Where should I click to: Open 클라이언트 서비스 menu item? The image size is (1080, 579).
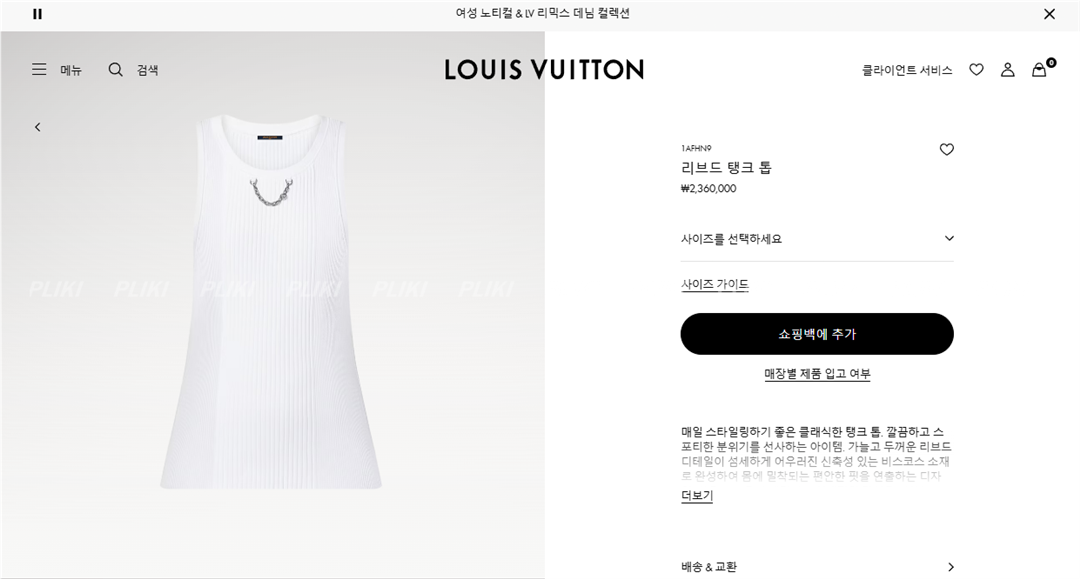906,70
